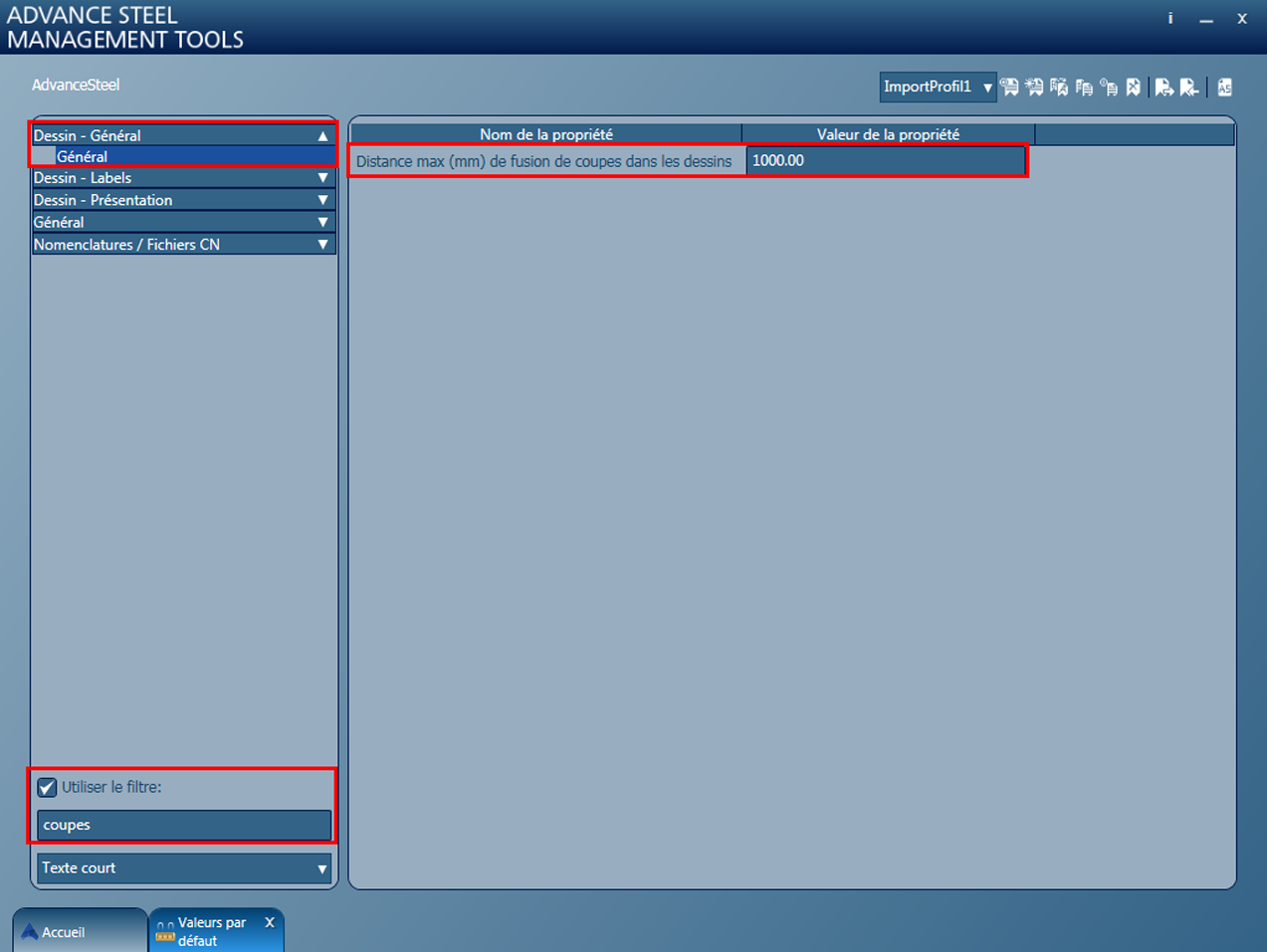Screen dimensions: 1267x952
Task: Click the first toolbar icon after ImportProfil1 dropdown
Action: [1009, 88]
